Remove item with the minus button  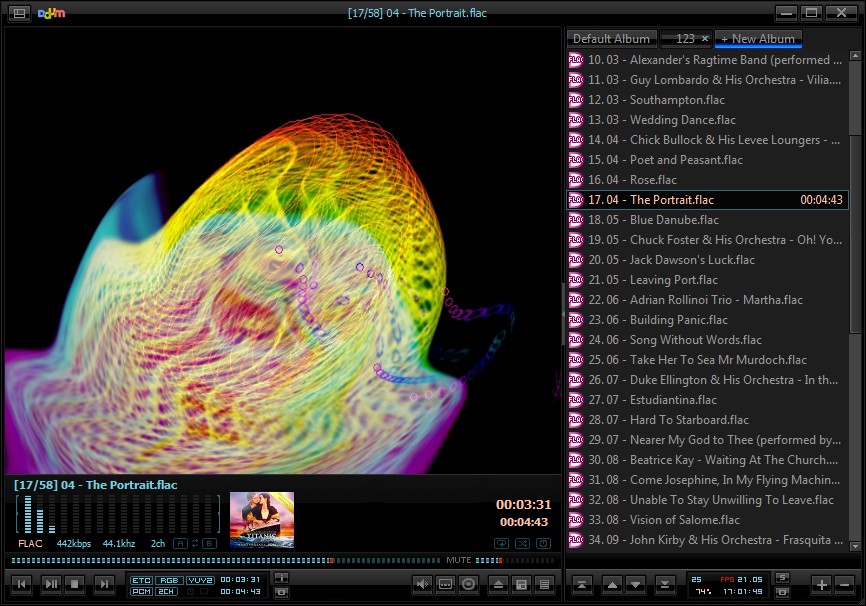[844, 584]
